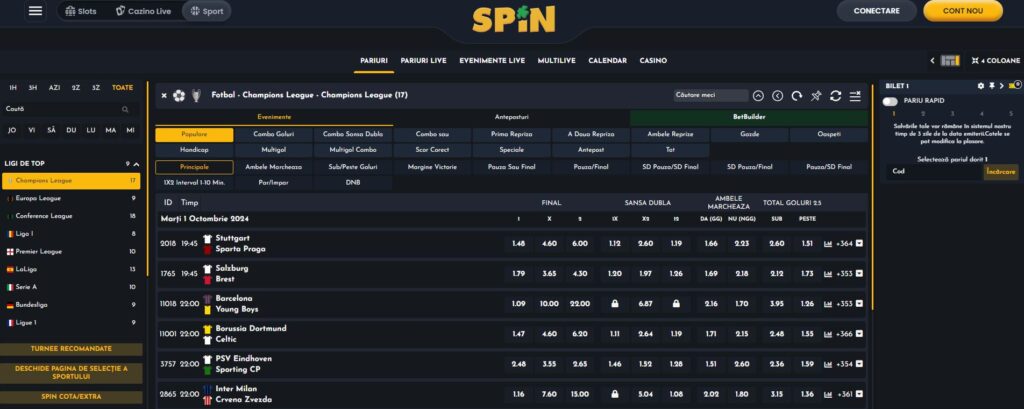Expand more markets for Stuttgart vs Sparta Praga
The height and width of the screenshot is (409, 1024).
click(859, 244)
